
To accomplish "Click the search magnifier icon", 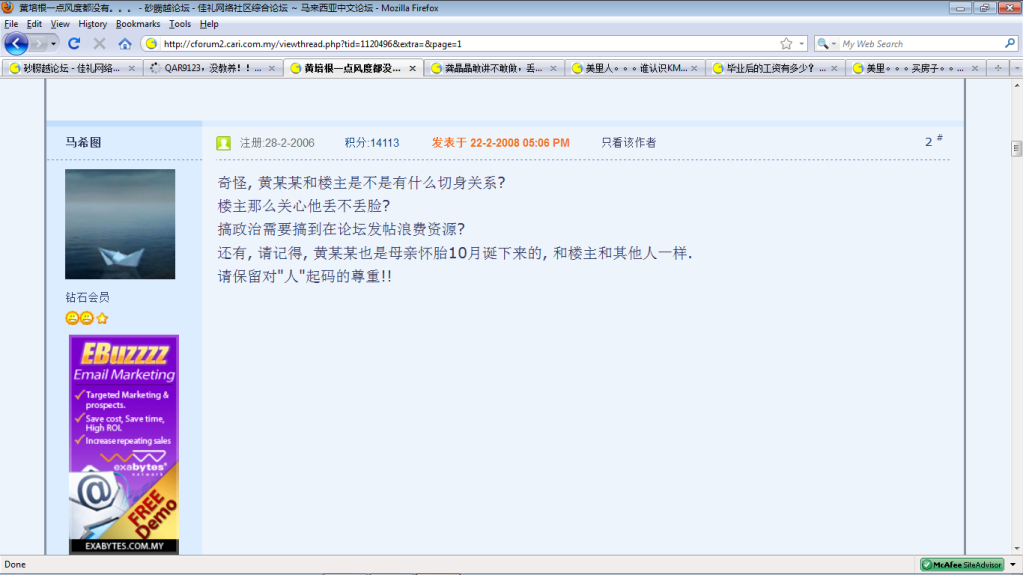I will click(1010, 44).
